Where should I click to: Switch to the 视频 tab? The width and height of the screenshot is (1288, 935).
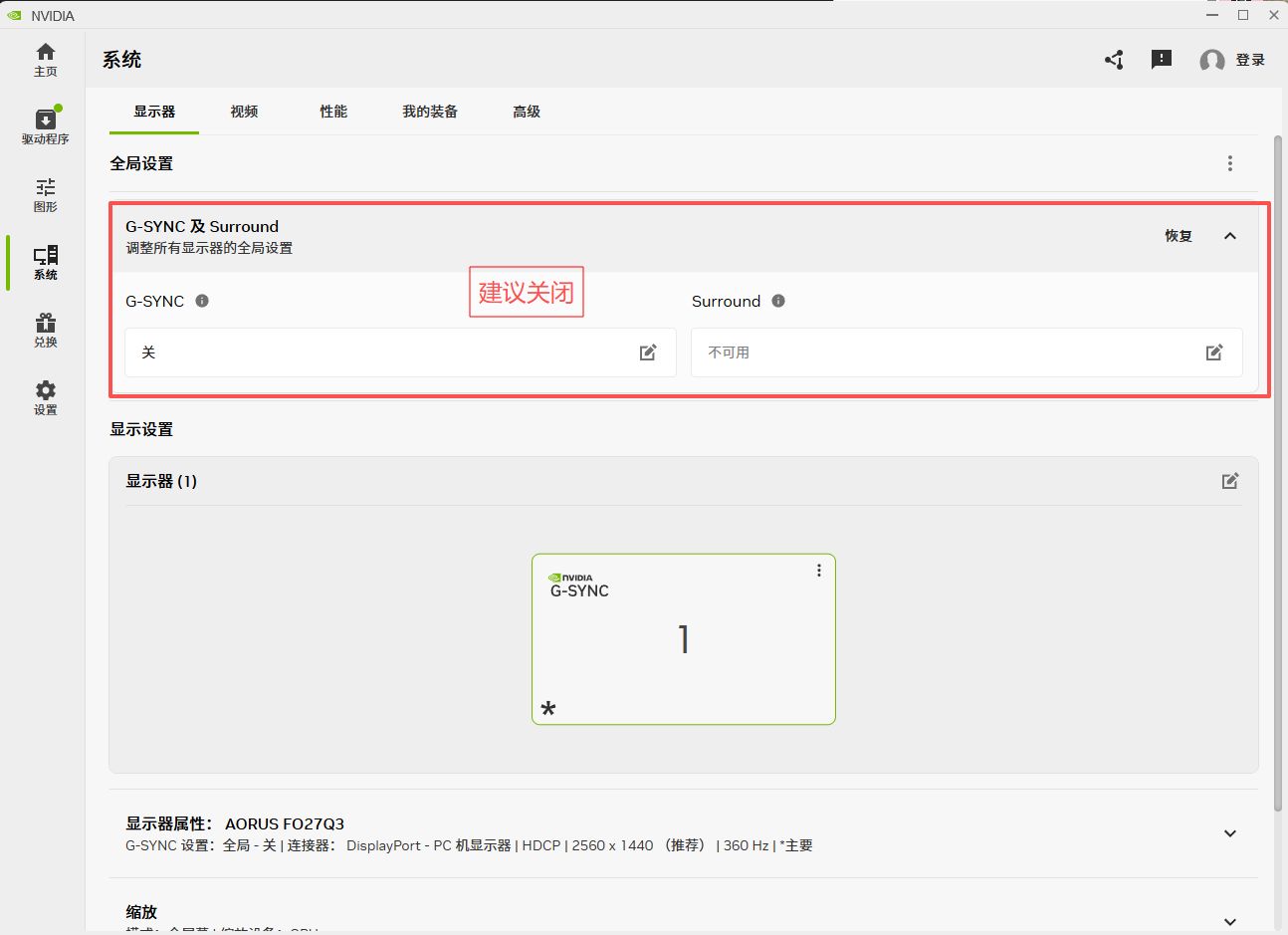click(244, 112)
